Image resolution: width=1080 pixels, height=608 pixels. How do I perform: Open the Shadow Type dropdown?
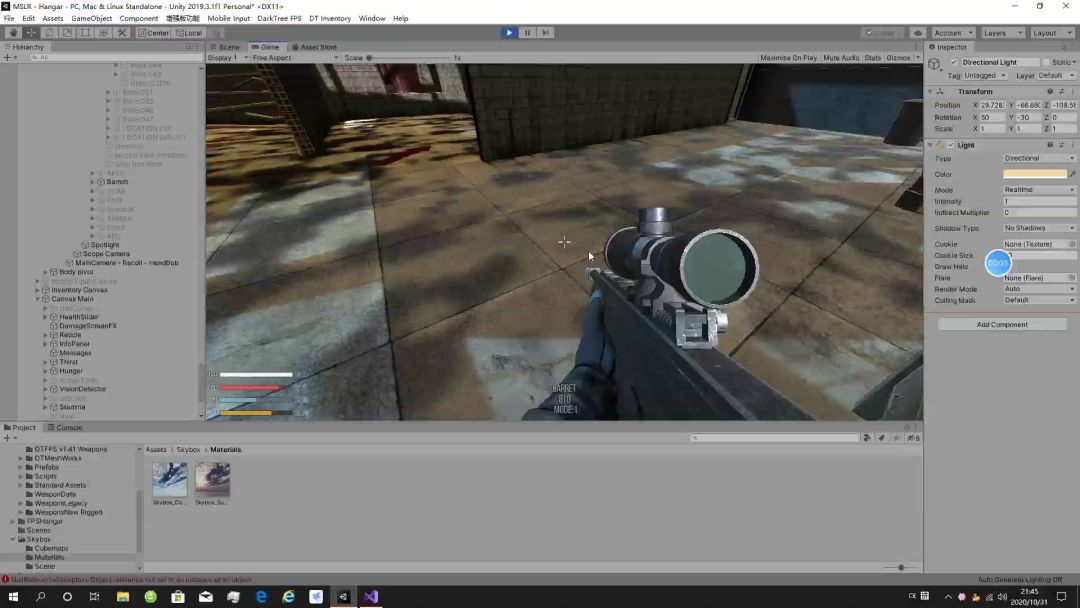point(1039,228)
